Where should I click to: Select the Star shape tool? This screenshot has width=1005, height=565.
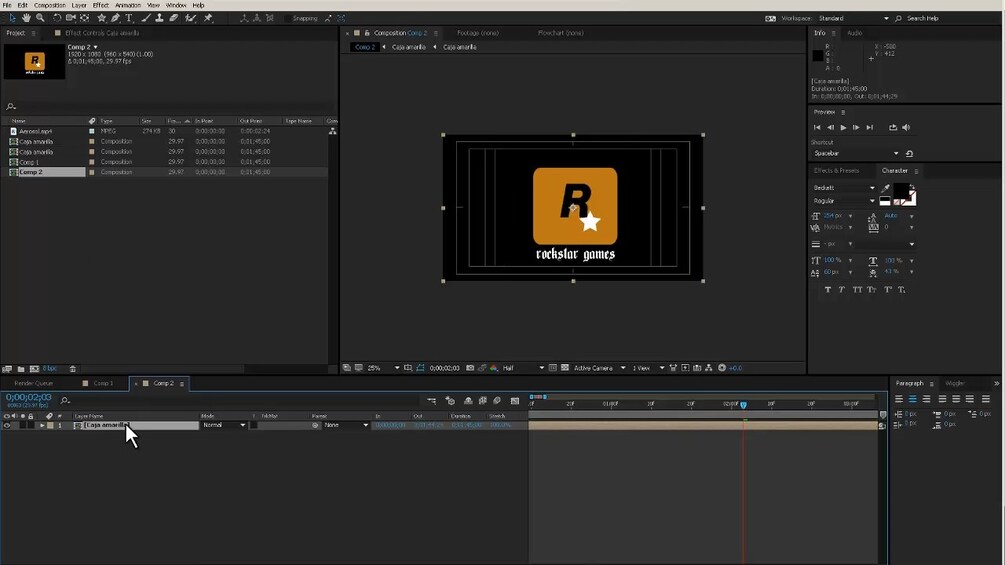point(101,18)
